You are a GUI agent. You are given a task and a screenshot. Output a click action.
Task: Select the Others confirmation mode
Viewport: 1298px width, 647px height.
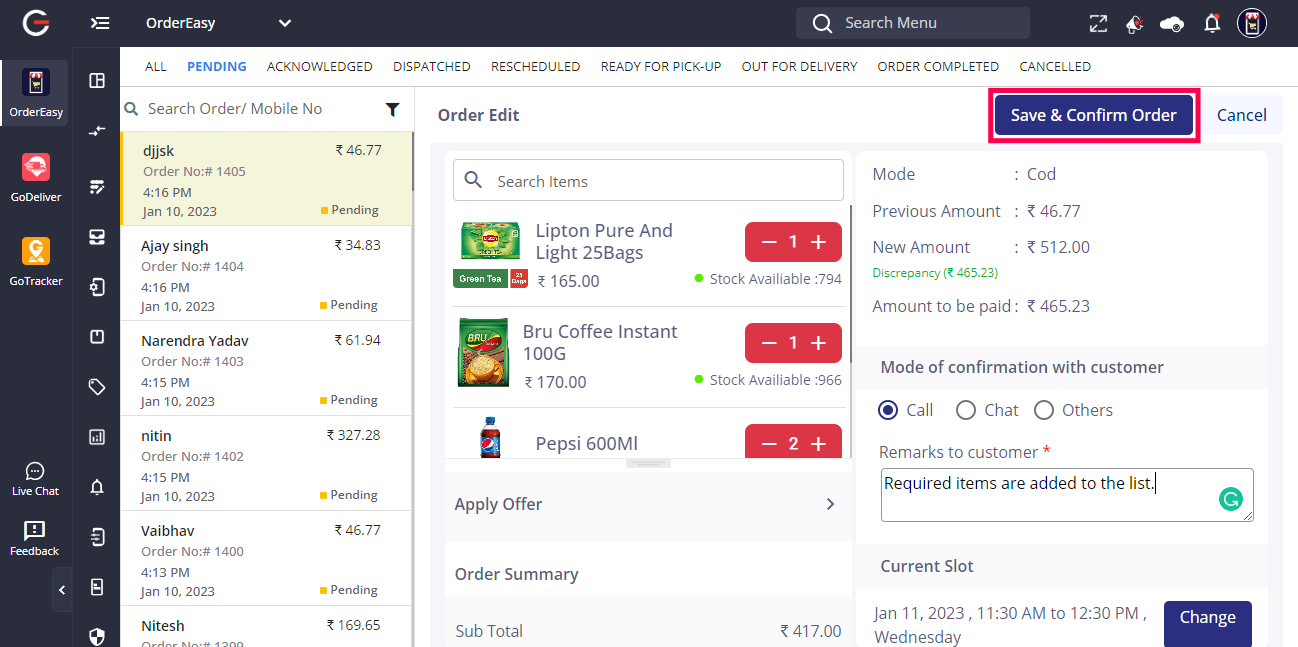[1044, 410]
